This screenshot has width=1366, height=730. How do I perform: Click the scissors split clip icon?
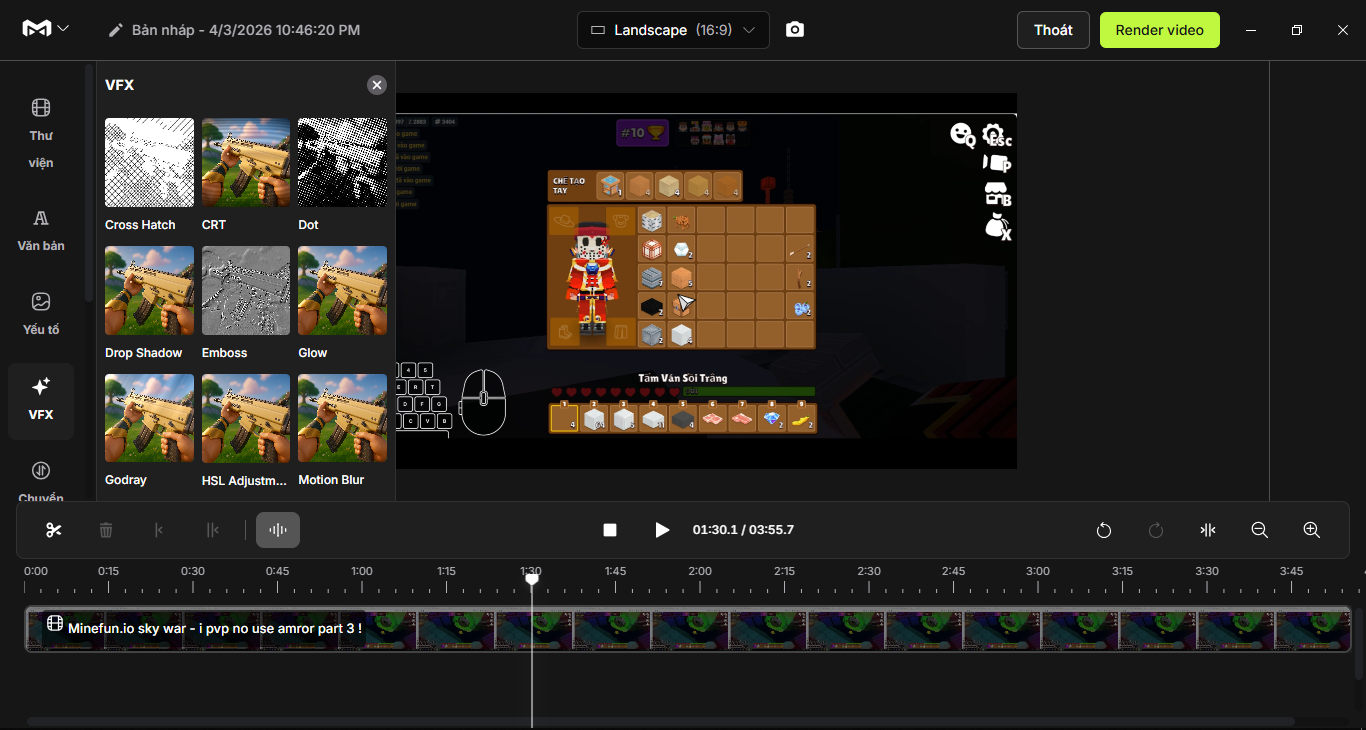click(54, 530)
